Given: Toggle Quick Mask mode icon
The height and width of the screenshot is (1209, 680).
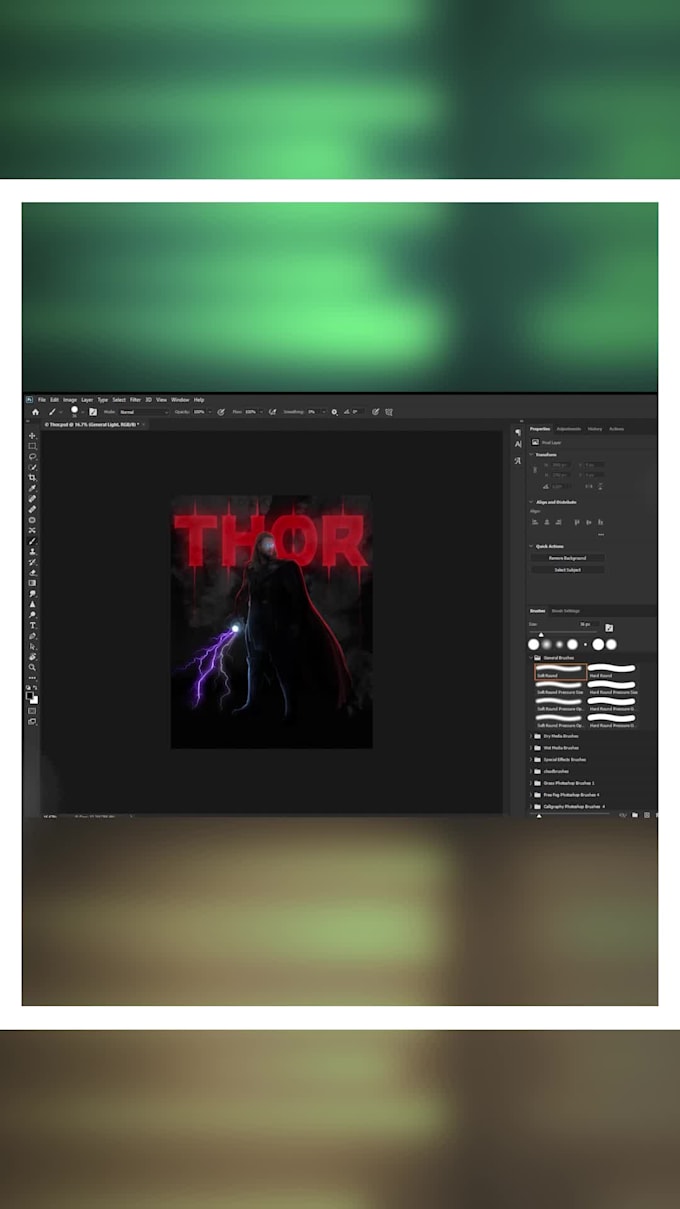Looking at the screenshot, I should [32, 710].
